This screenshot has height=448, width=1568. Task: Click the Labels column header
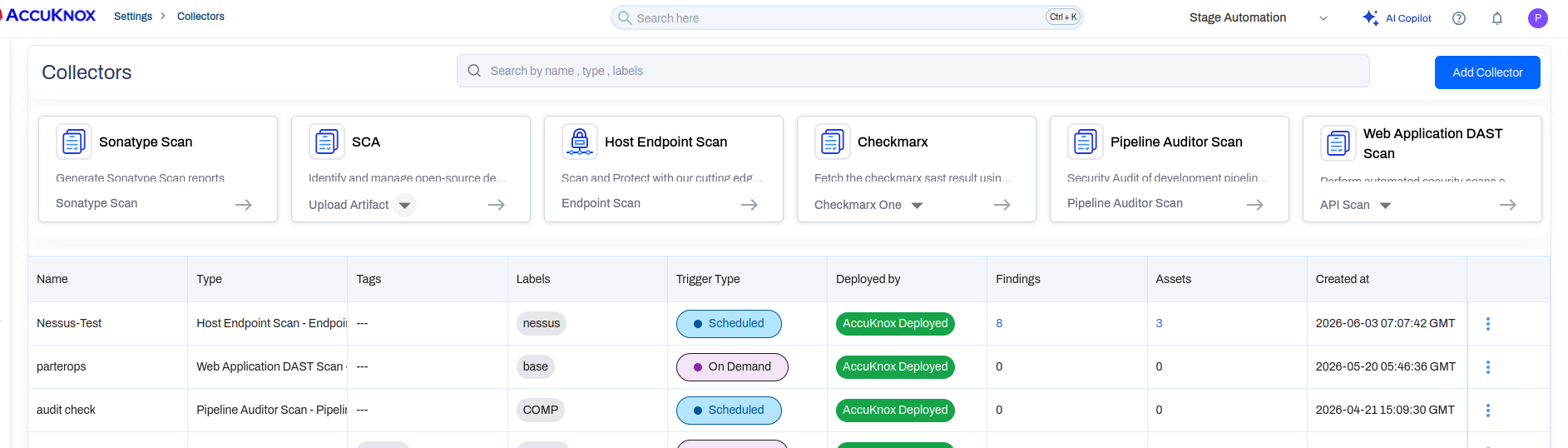coord(533,279)
